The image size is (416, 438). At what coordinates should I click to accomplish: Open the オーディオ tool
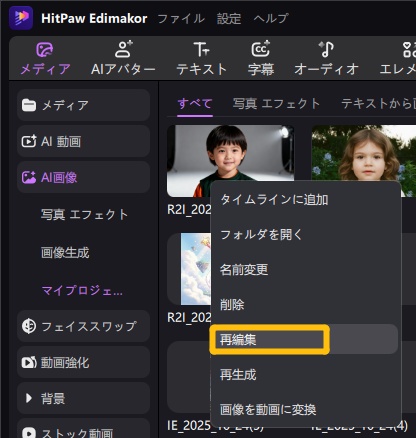pyautogui.click(x=326, y=58)
